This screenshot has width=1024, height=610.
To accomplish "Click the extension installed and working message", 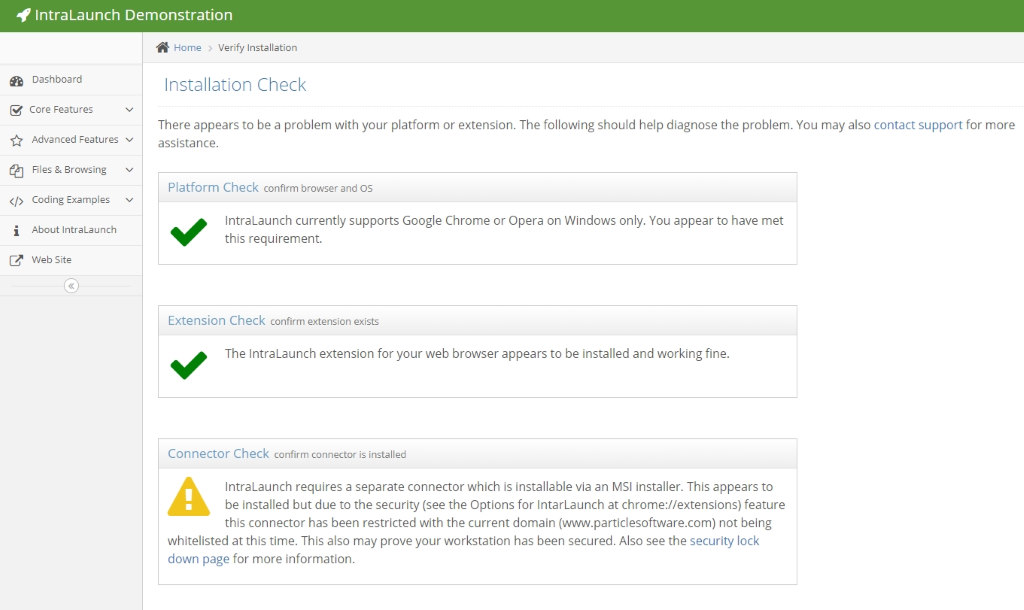I will 477,353.
